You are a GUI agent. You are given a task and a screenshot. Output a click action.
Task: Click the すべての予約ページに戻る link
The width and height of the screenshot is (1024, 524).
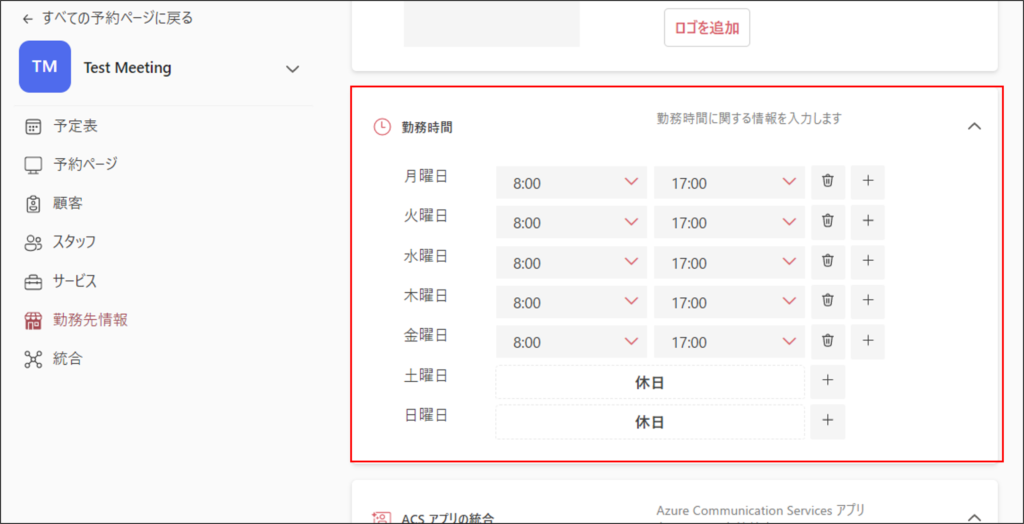tap(118, 18)
